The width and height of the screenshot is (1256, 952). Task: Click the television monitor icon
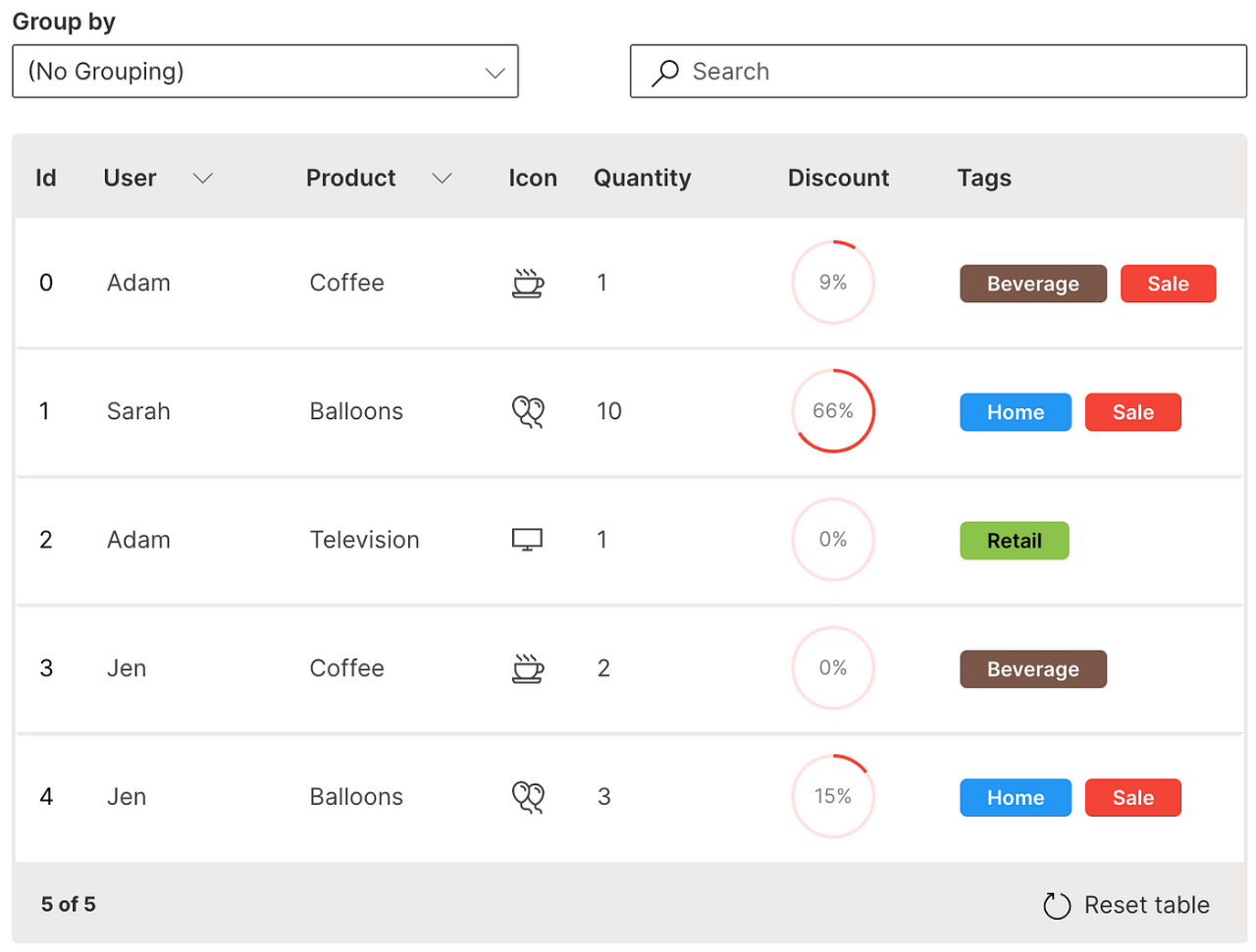pyautogui.click(x=527, y=540)
